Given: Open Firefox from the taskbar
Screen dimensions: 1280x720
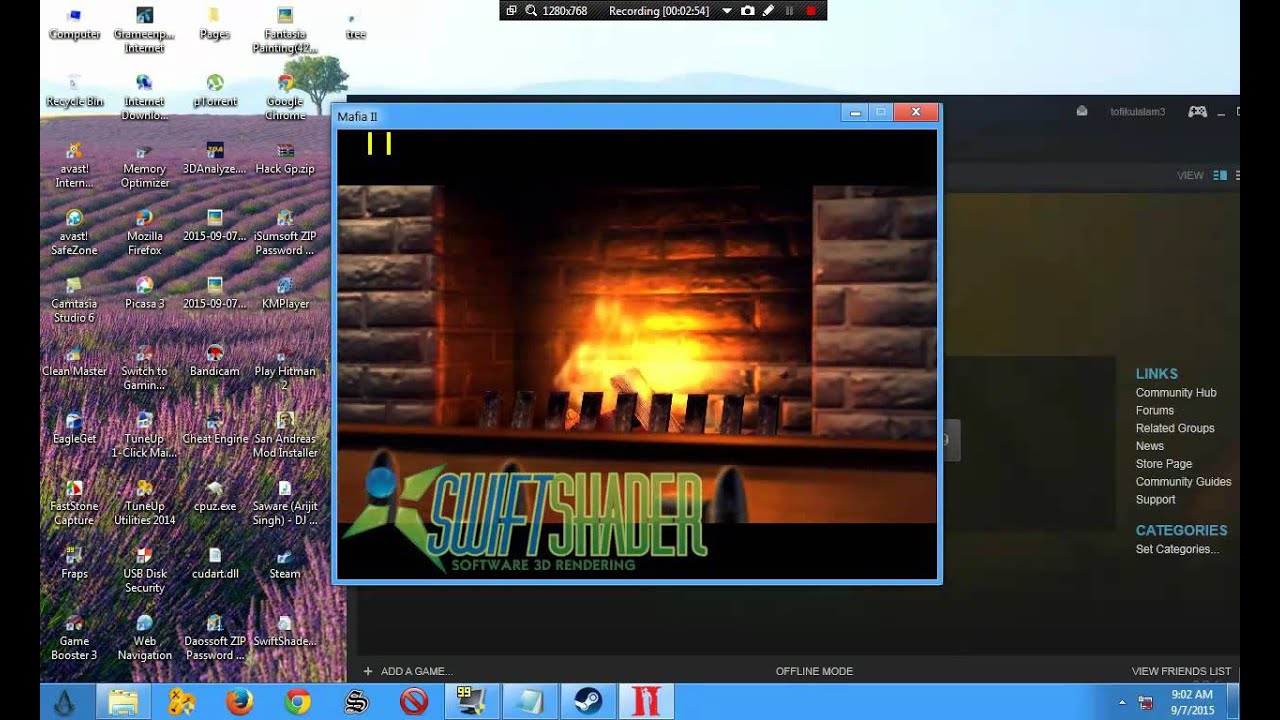Looking at the screenshot, I should point(239,702).
